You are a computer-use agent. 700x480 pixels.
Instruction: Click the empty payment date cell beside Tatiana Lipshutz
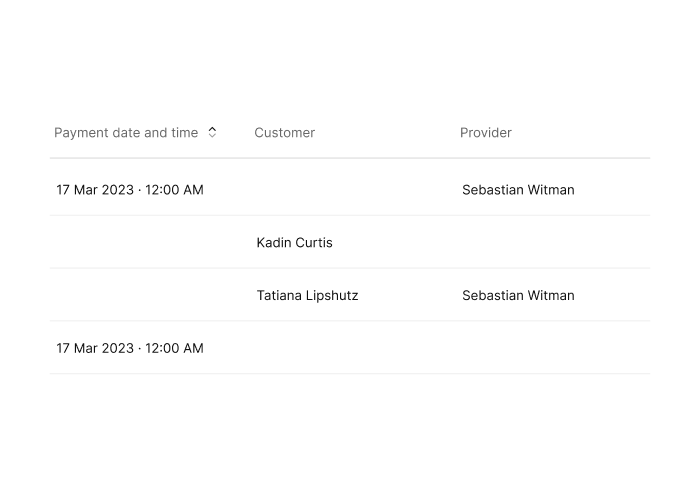pyautogui.click(x=150, y=295)
